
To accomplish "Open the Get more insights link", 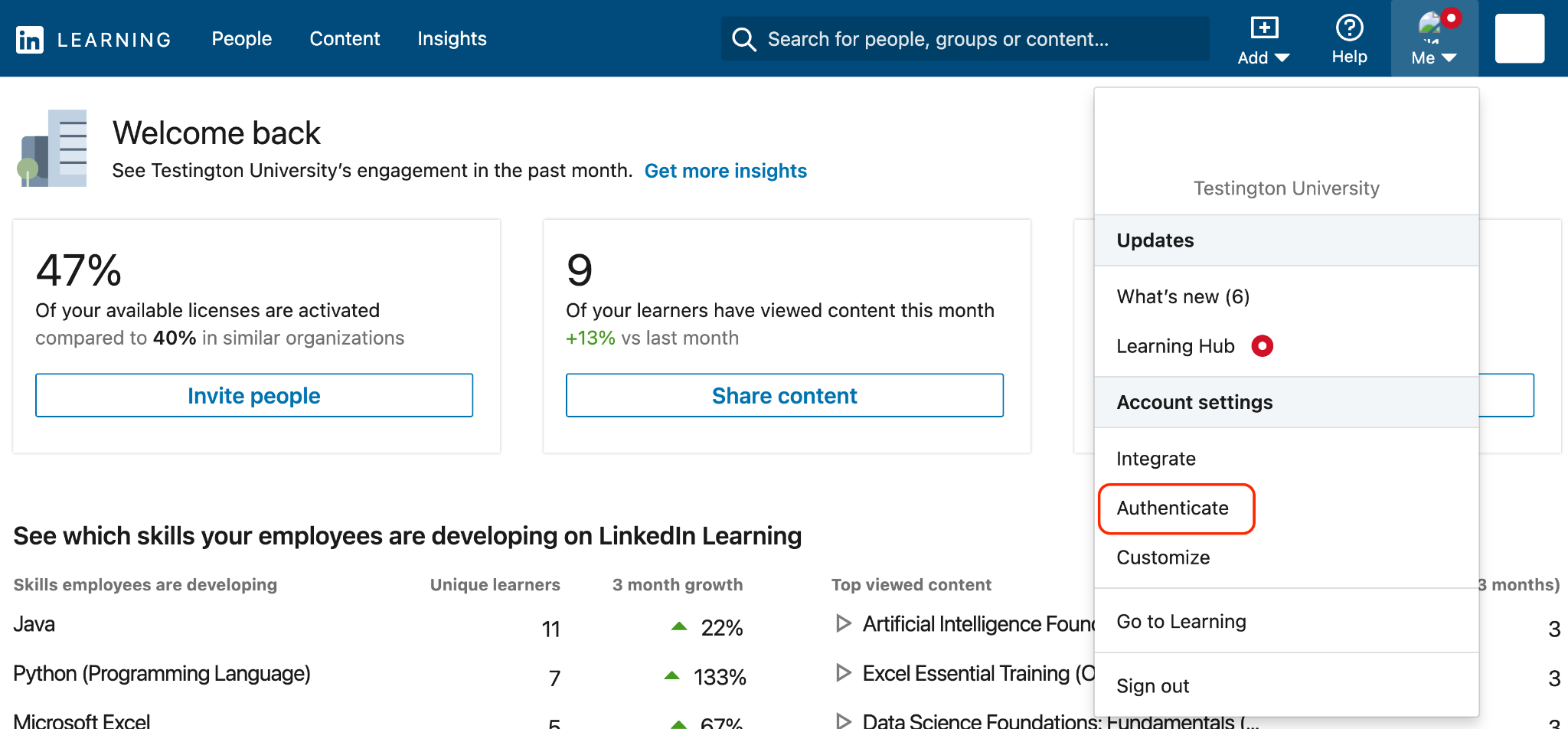I will 726,171.
